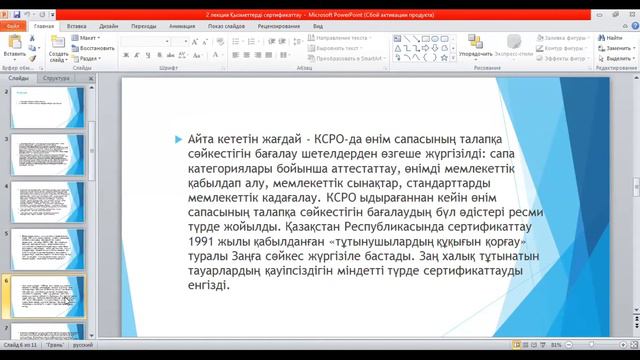Viewport: 640px width, 360px height.
Task: Pick the right arrow shape
Action: (425, 48)
